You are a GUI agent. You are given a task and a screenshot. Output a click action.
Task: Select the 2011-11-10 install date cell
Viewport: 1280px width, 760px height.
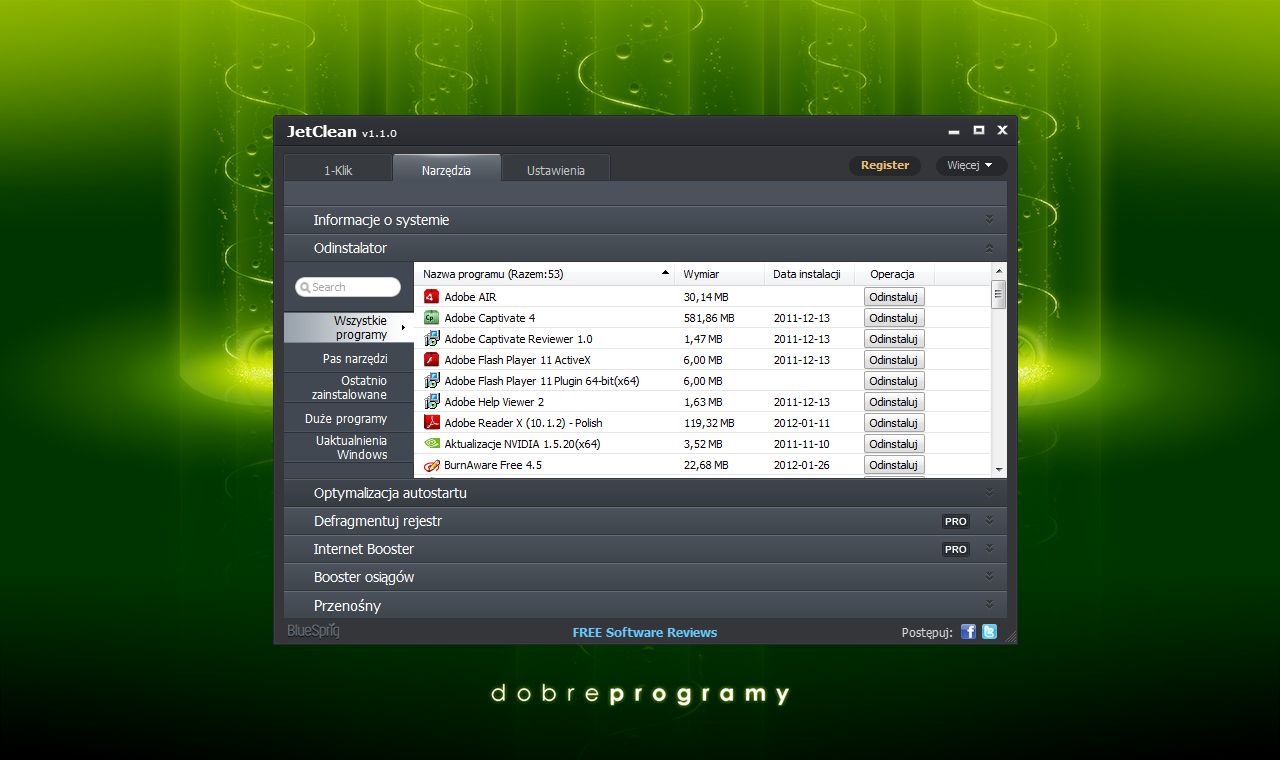(802, 444)
